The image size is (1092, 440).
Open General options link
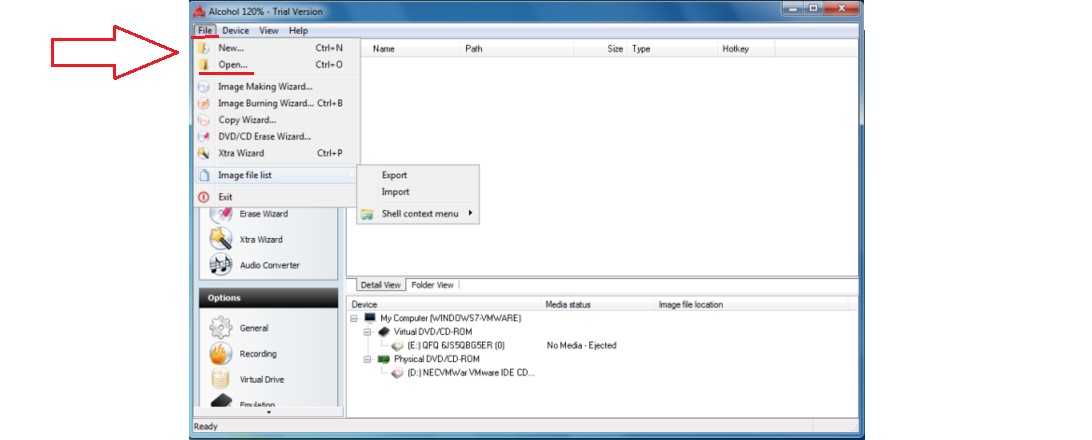(x=254, y=328)
